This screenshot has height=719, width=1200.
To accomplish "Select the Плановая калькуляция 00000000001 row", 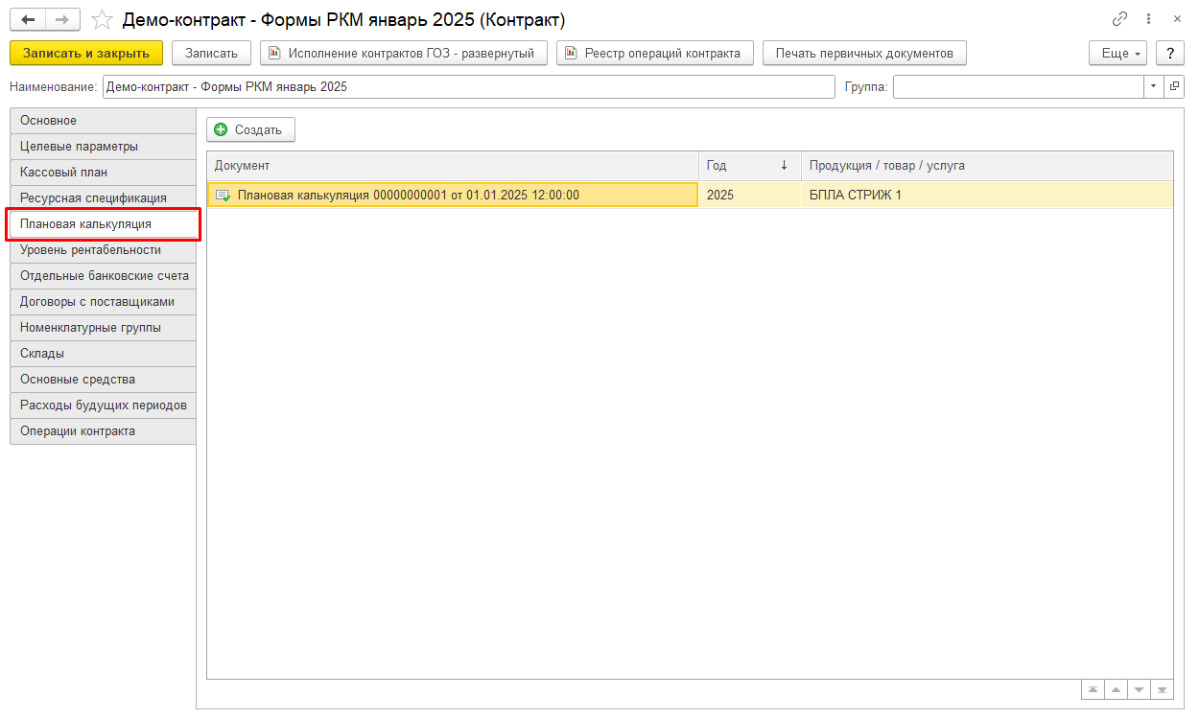I will click(452, 195).
